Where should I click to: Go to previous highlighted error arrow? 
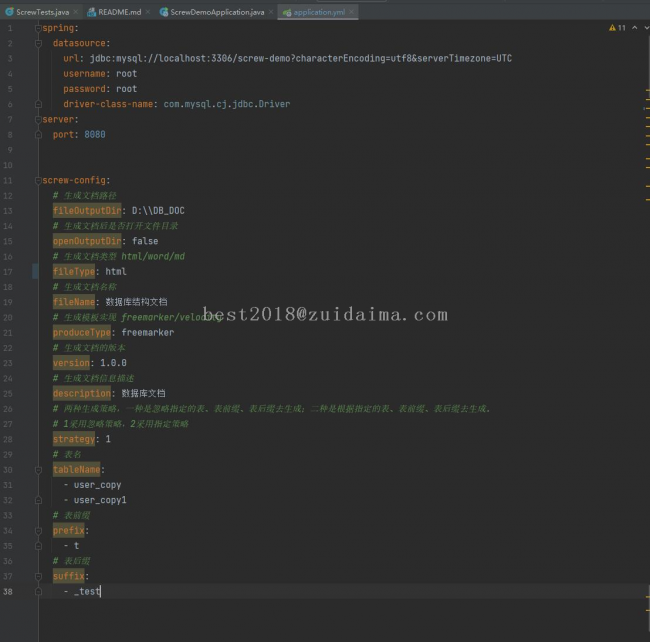pos(633,28)
